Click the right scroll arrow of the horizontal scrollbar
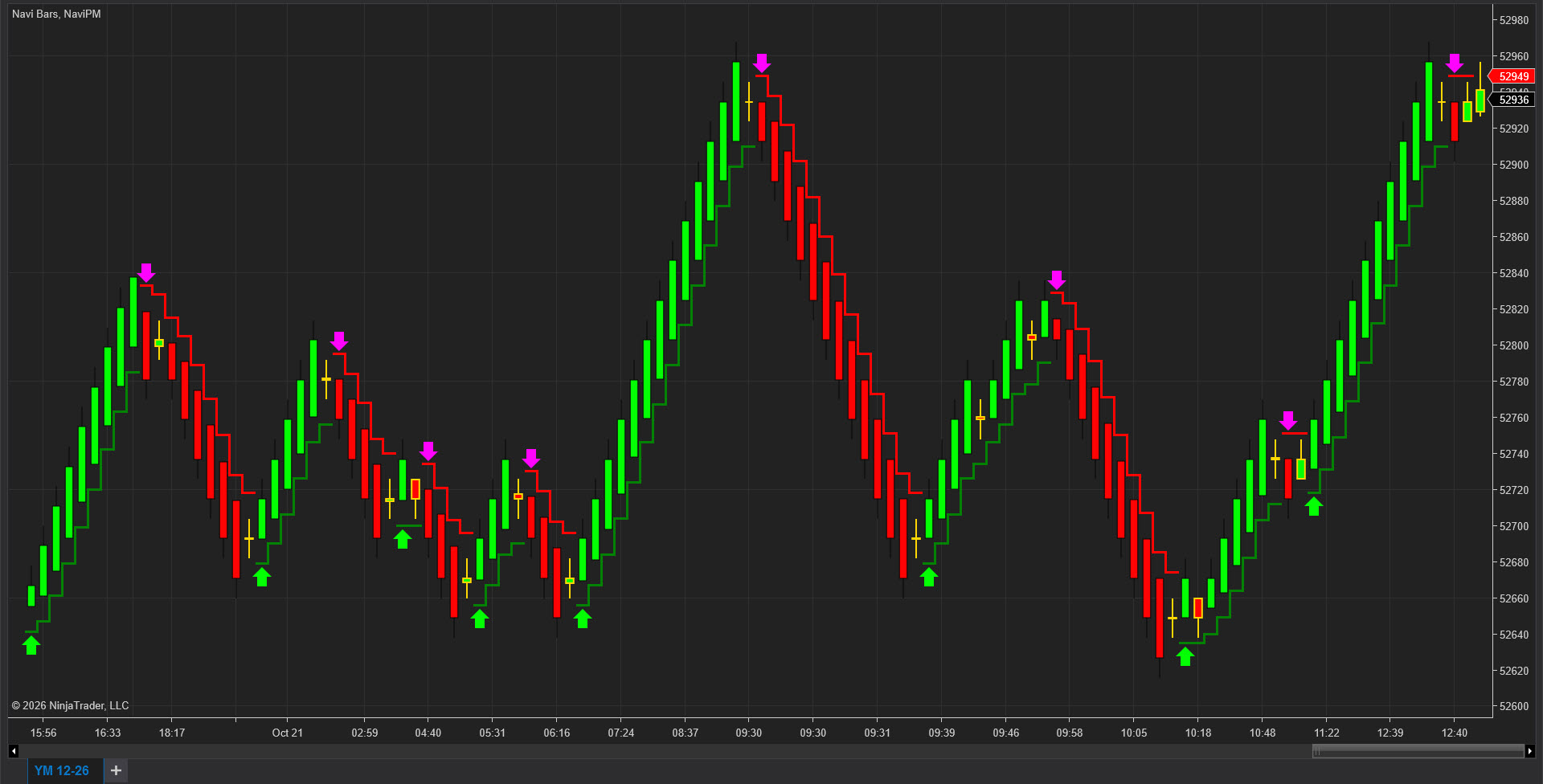The image size is (1543, 784). point(1529,751)
